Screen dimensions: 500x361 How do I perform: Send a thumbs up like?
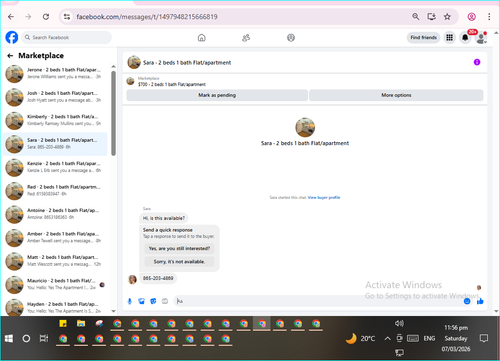pyautogui.click(x=480, y=301)
